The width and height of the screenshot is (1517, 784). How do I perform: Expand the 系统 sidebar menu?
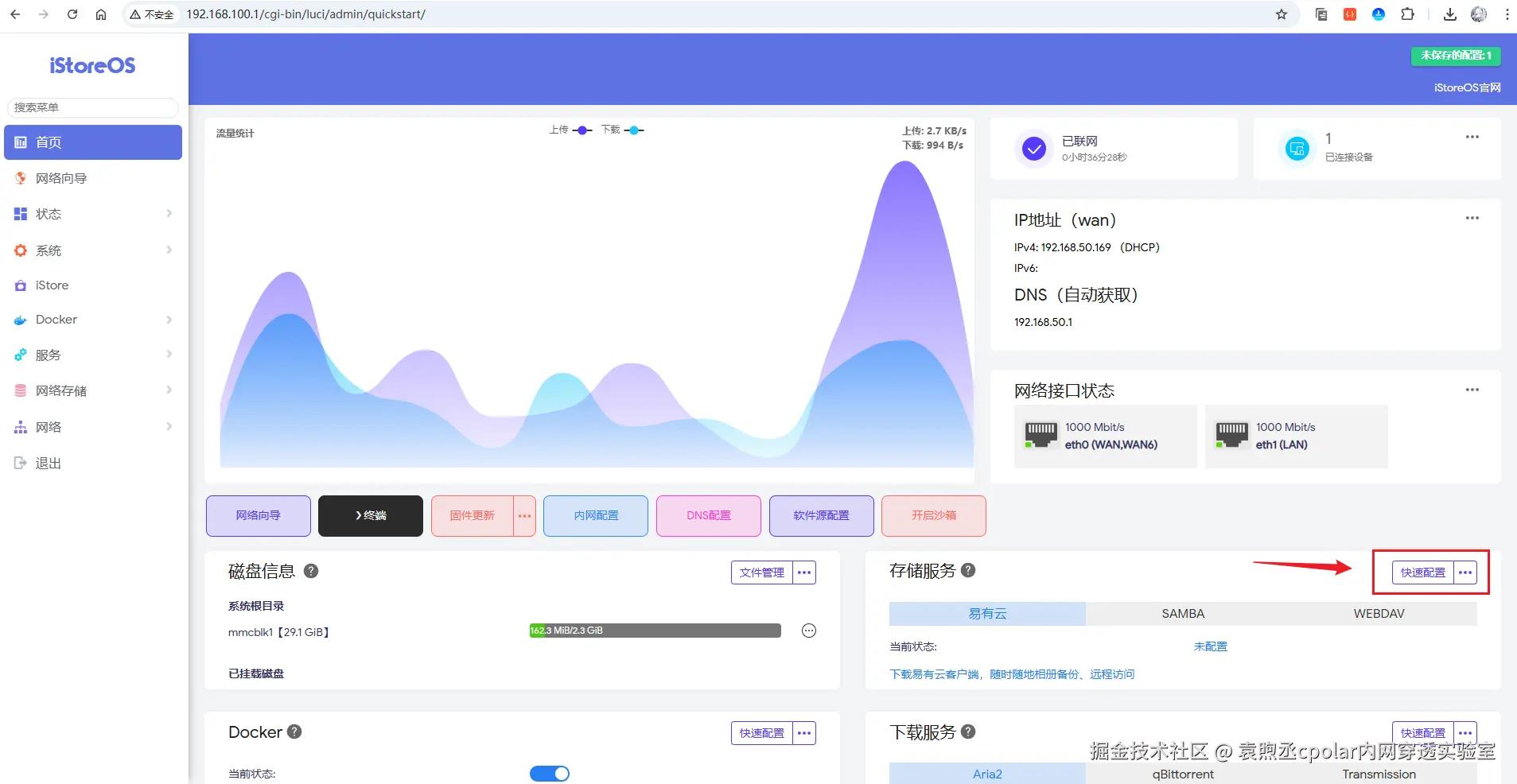[x=93, y=250]
